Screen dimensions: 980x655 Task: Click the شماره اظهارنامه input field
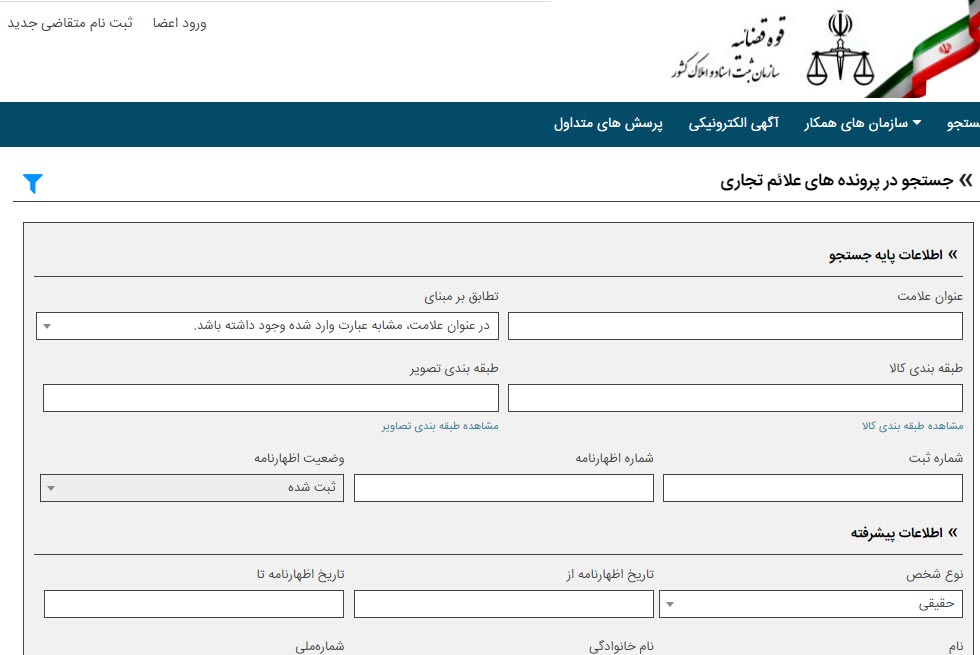pyautogui.click(x=503, y=488)
